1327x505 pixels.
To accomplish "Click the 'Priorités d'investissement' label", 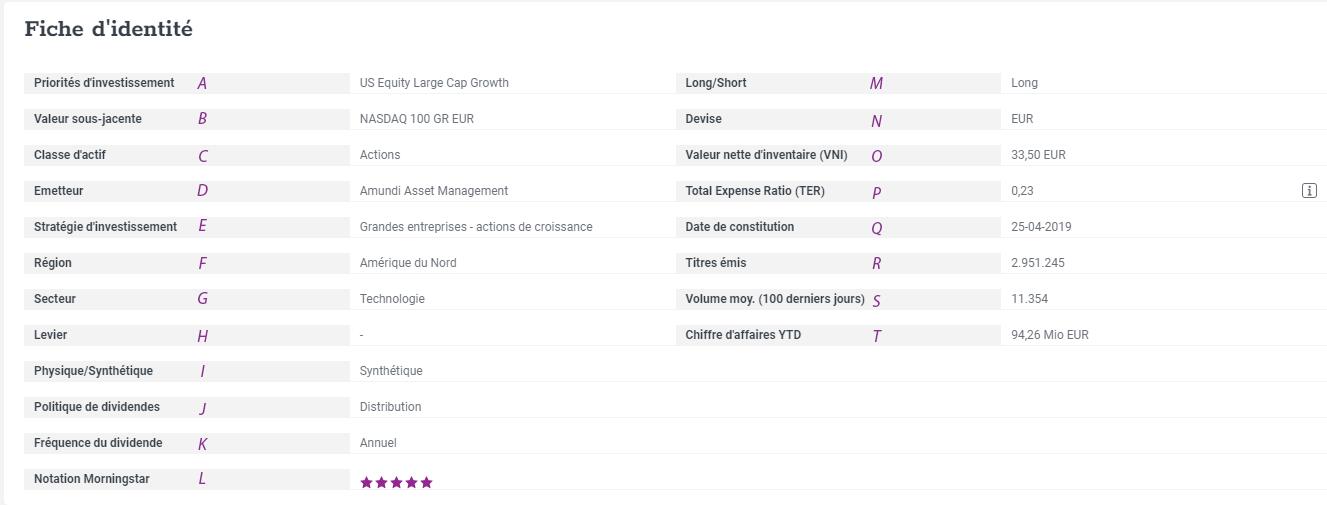I will tap(104, 83).
